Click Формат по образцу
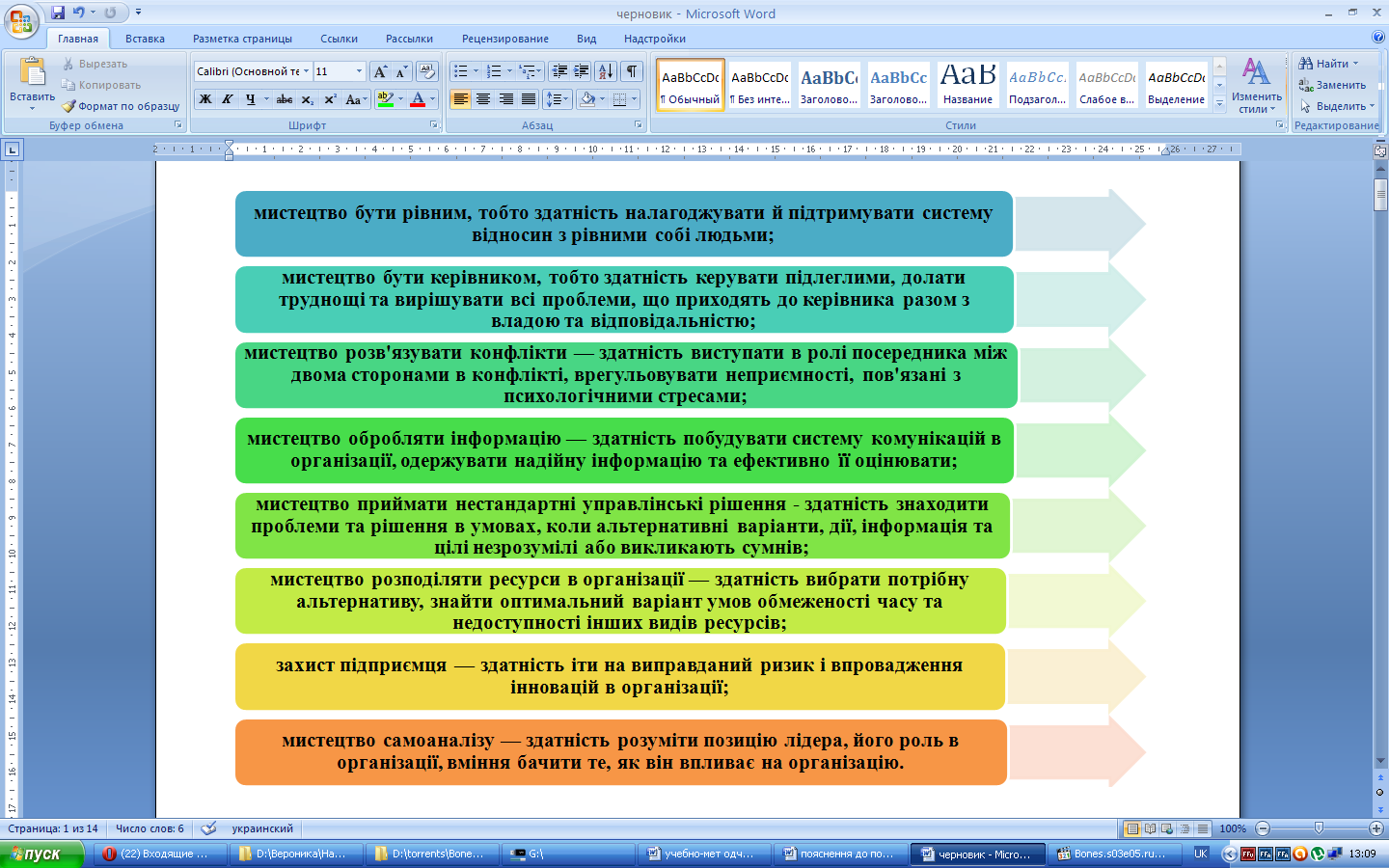 pos(121,106)
